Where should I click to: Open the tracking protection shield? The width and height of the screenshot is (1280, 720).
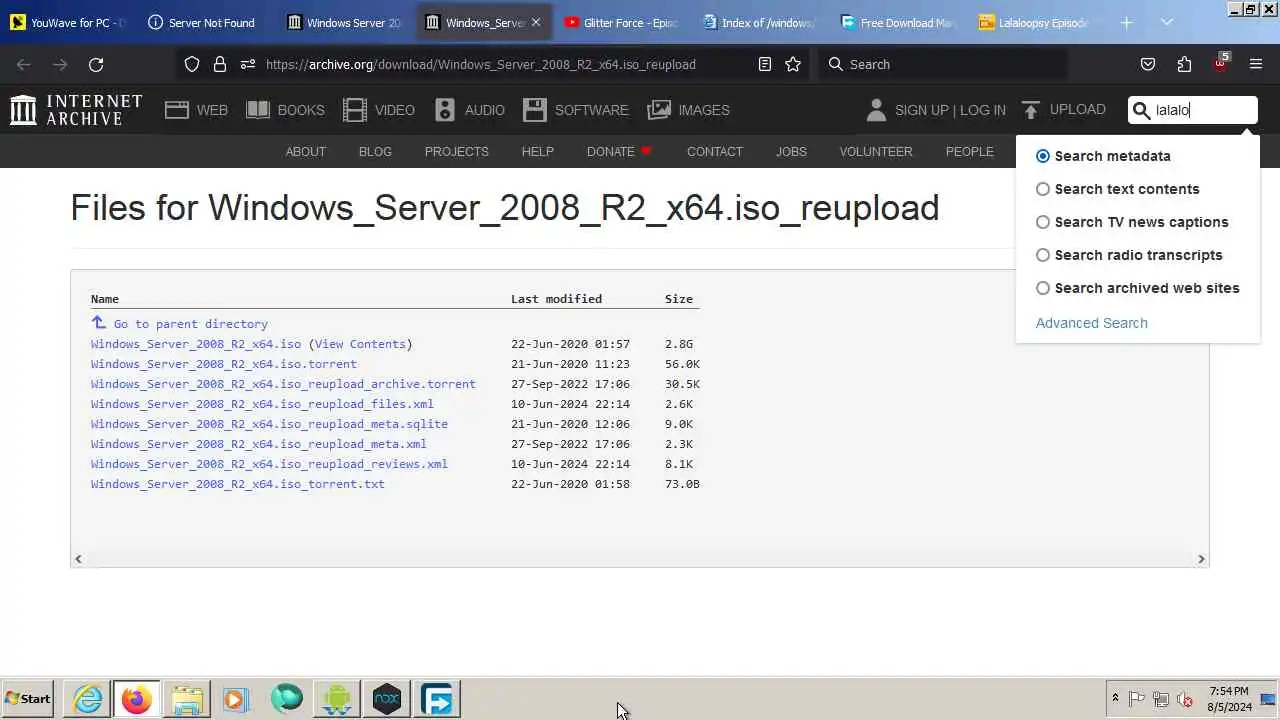click(x=192, y=64)
